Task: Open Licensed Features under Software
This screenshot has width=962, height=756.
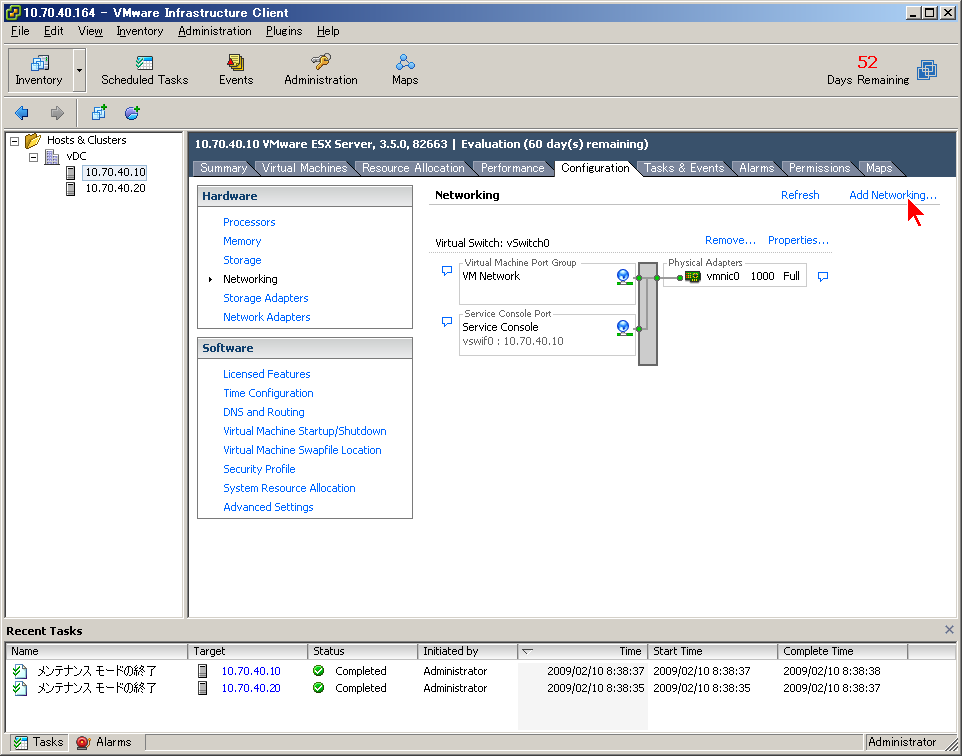Action: [266, 374]
